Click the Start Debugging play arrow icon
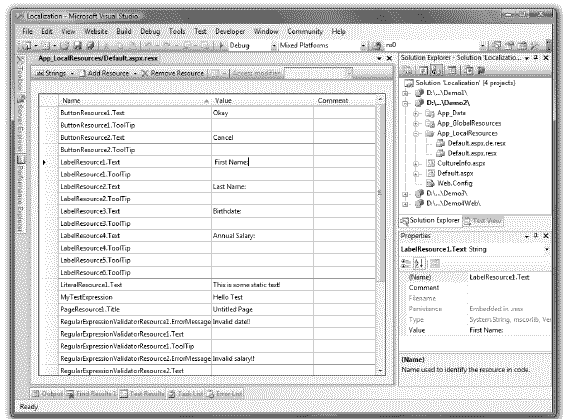 pyautogui.click(x=222, y=45)
